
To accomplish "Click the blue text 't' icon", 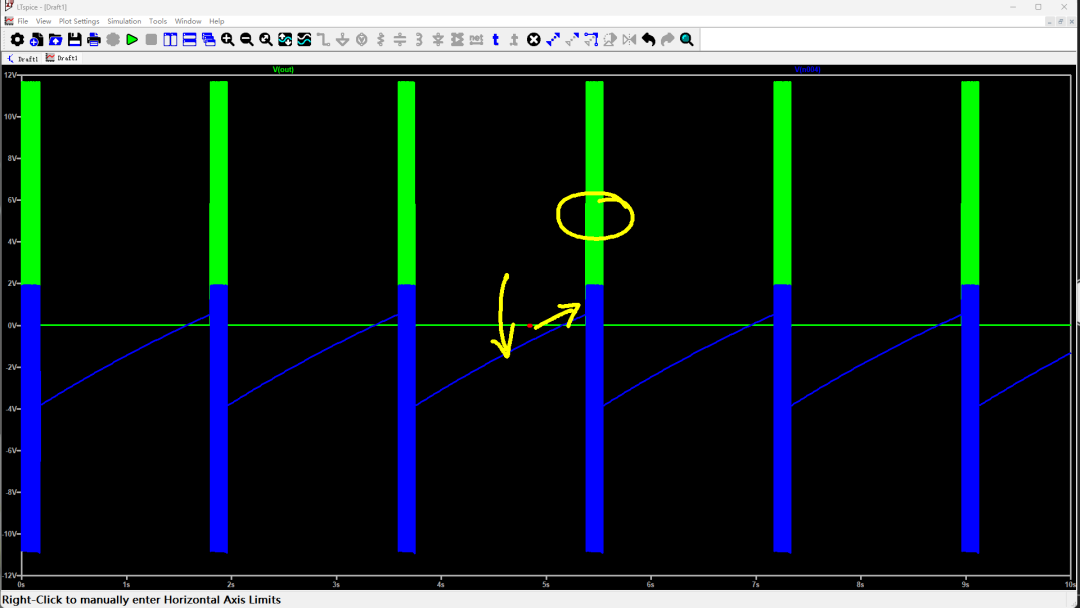I will 495,39.
